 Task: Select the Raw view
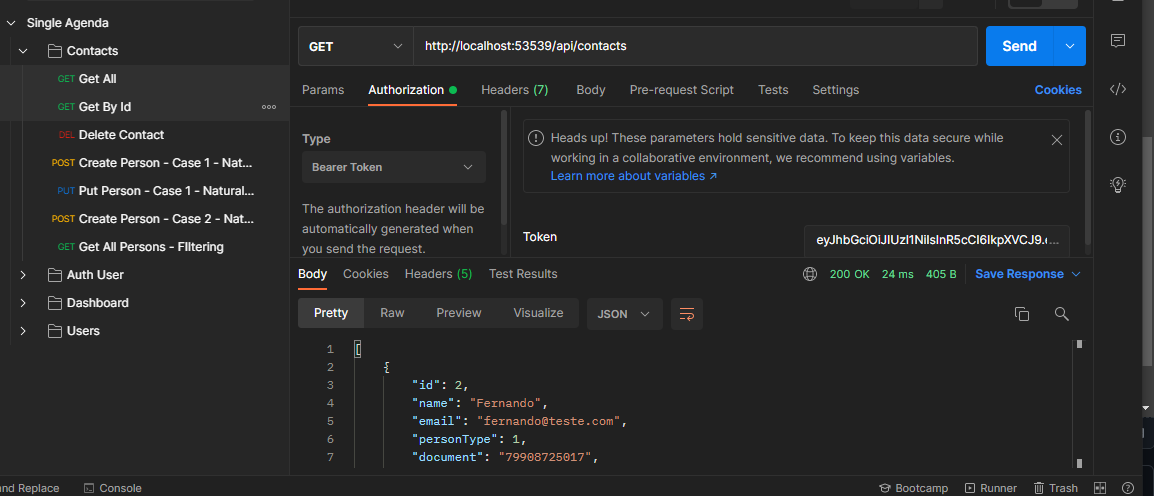point(392,313)
